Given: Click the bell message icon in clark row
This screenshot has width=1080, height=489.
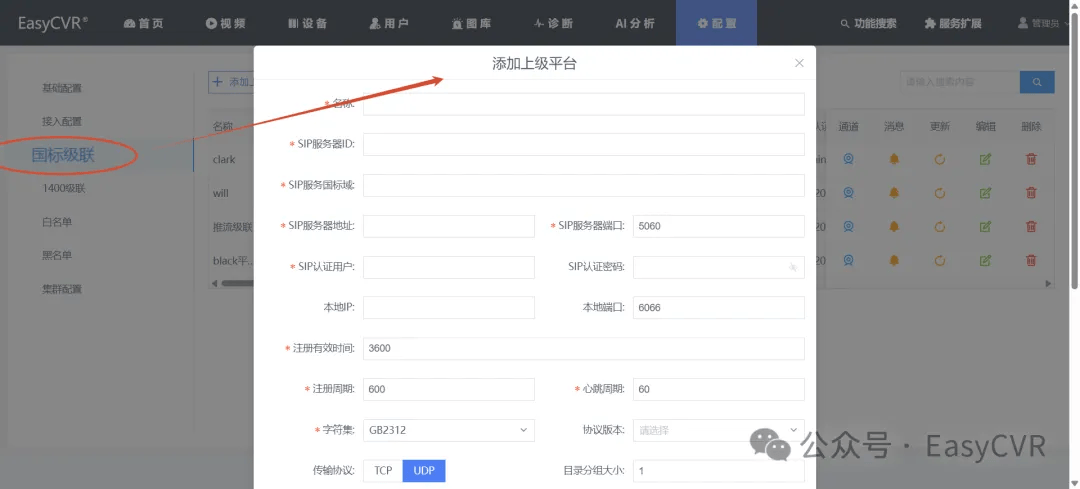Looking at the screenshot, I should (894, 159).
